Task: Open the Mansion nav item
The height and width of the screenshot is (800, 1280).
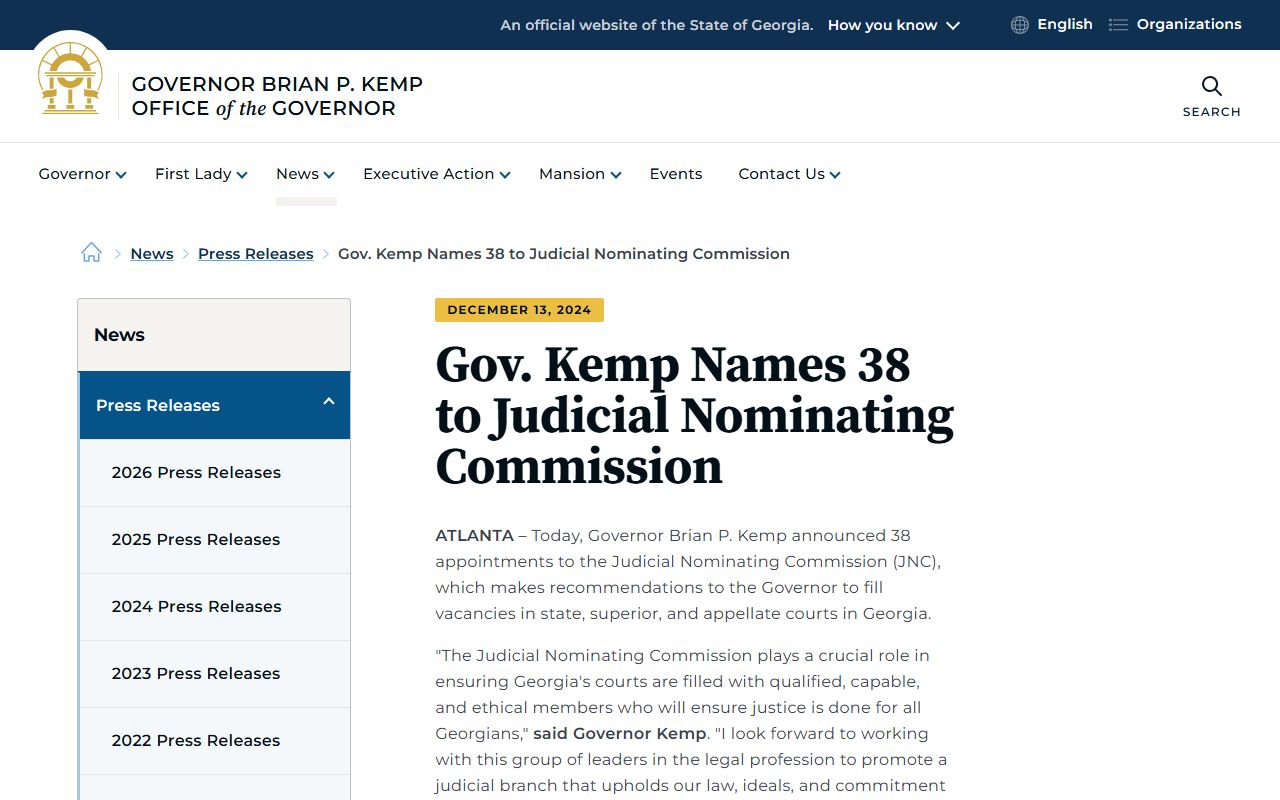Action: 572,174
